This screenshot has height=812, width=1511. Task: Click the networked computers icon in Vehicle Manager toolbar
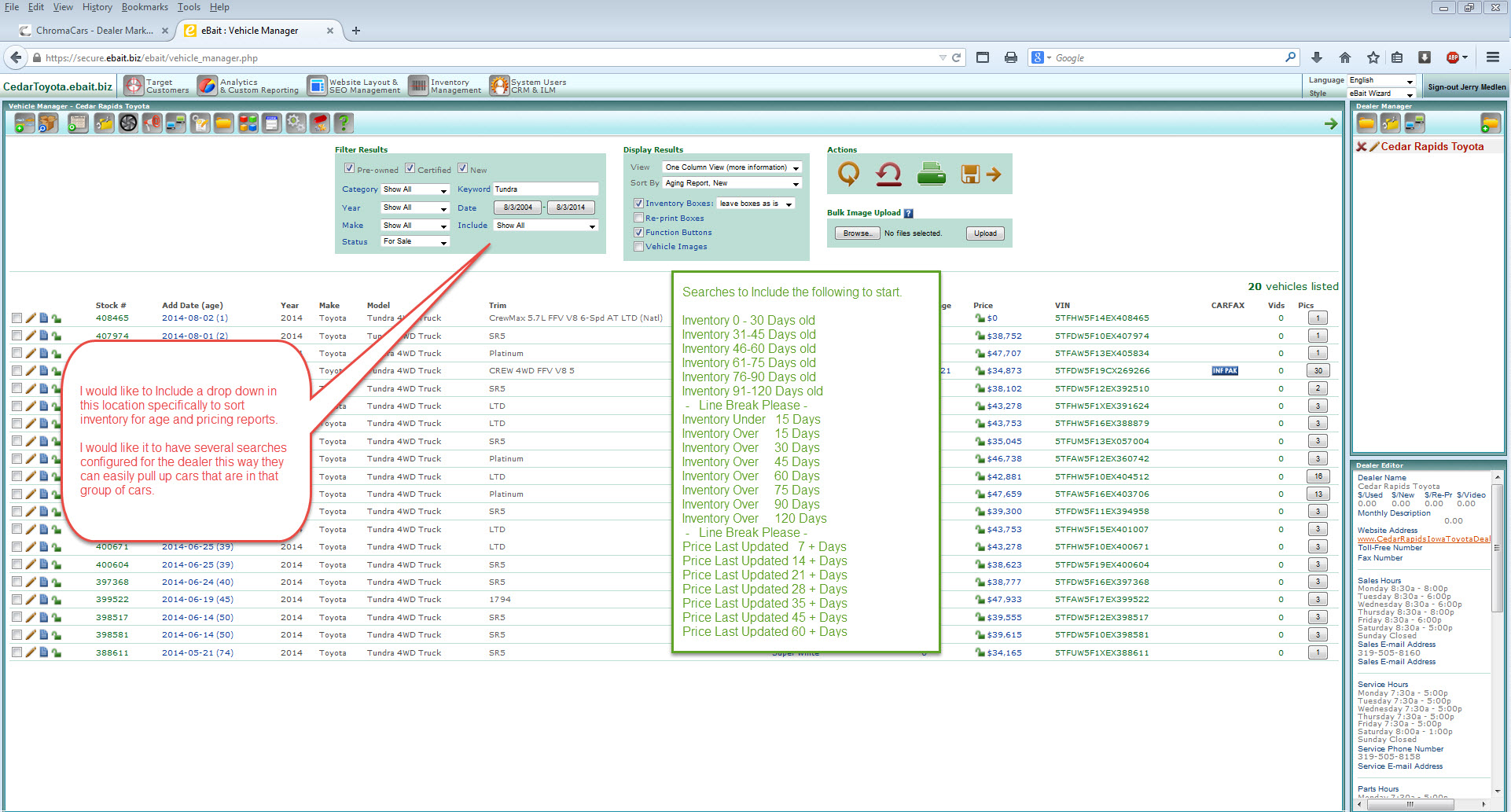tap(176, 123)
